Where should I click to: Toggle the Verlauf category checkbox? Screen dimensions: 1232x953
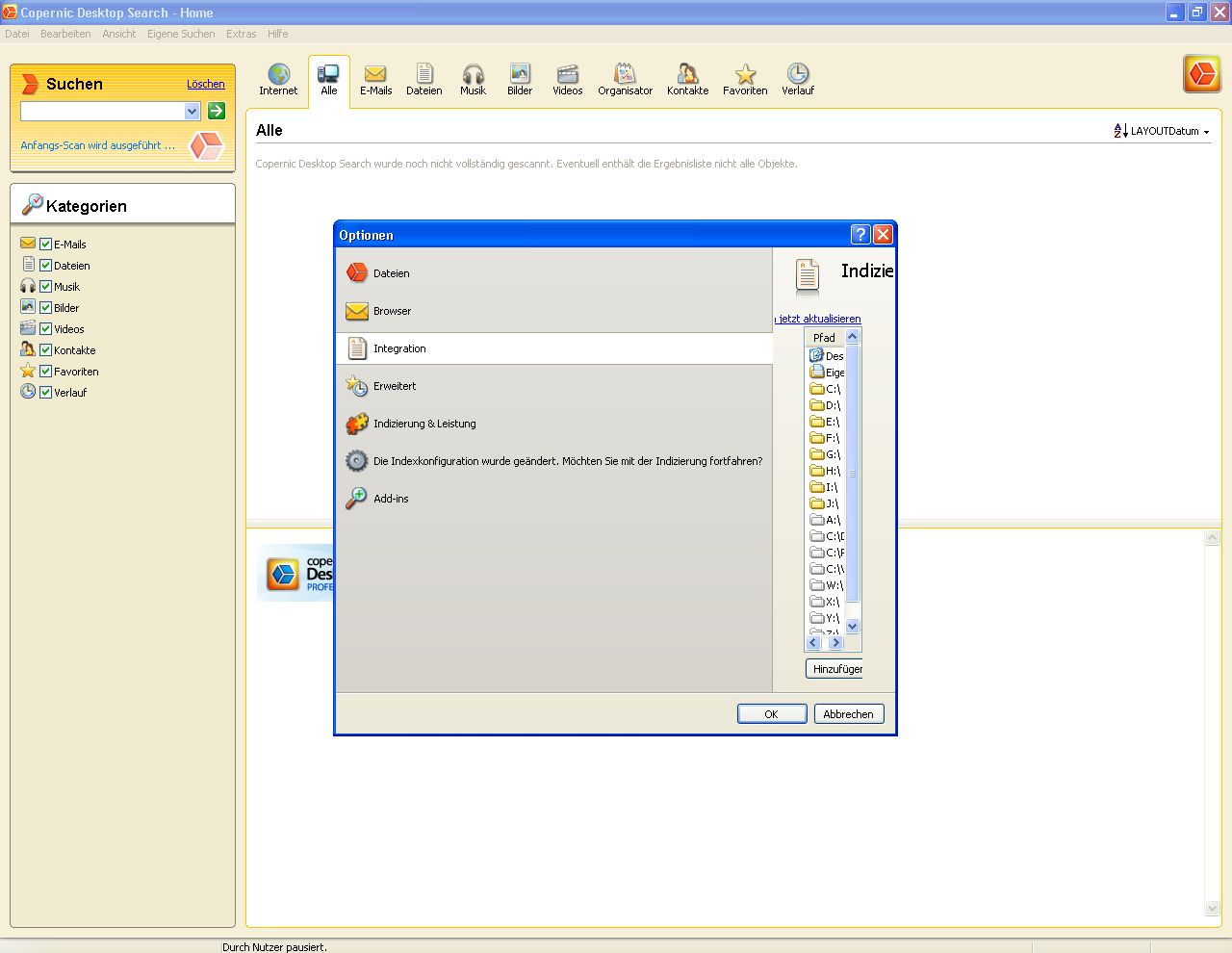coord(45,392)
